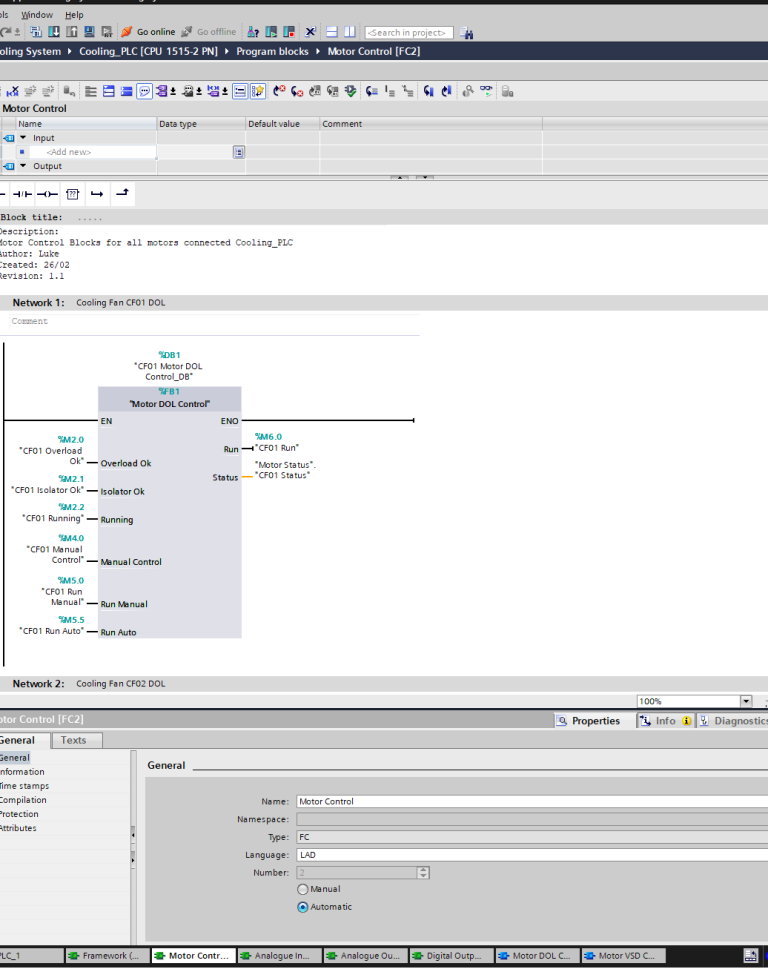Switch to Framework editor tab

pos(108,956)
